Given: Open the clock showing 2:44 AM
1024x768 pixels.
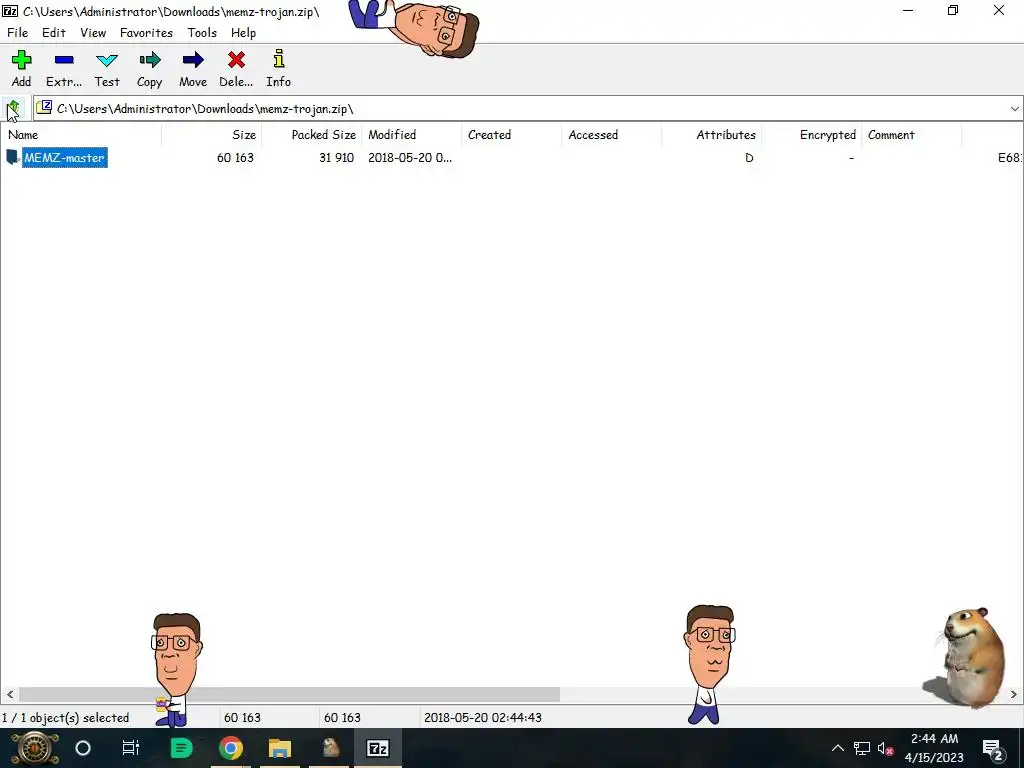Looking at the screenshot, I should (934, 748).
